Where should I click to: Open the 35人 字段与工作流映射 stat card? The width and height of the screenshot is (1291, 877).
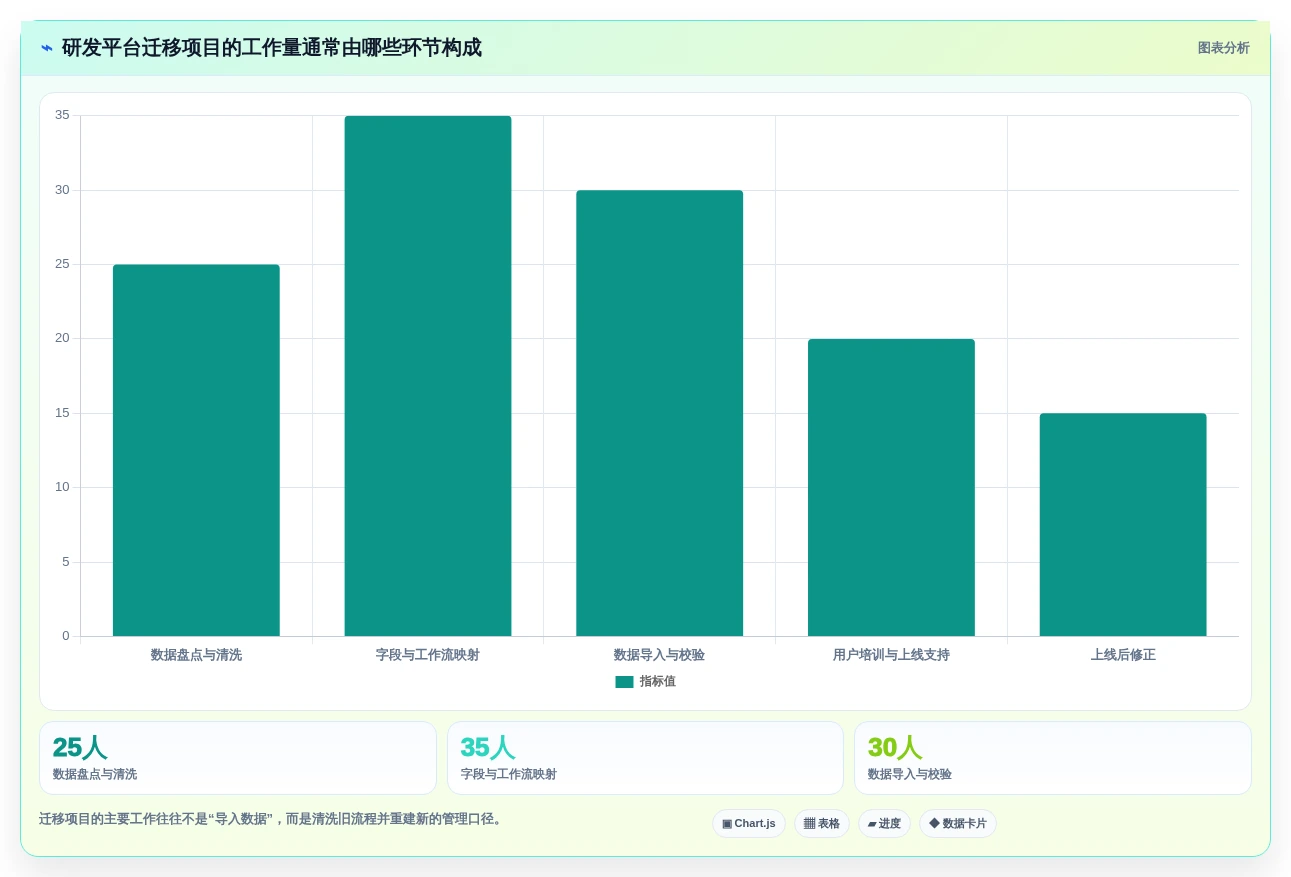[645, 758]
